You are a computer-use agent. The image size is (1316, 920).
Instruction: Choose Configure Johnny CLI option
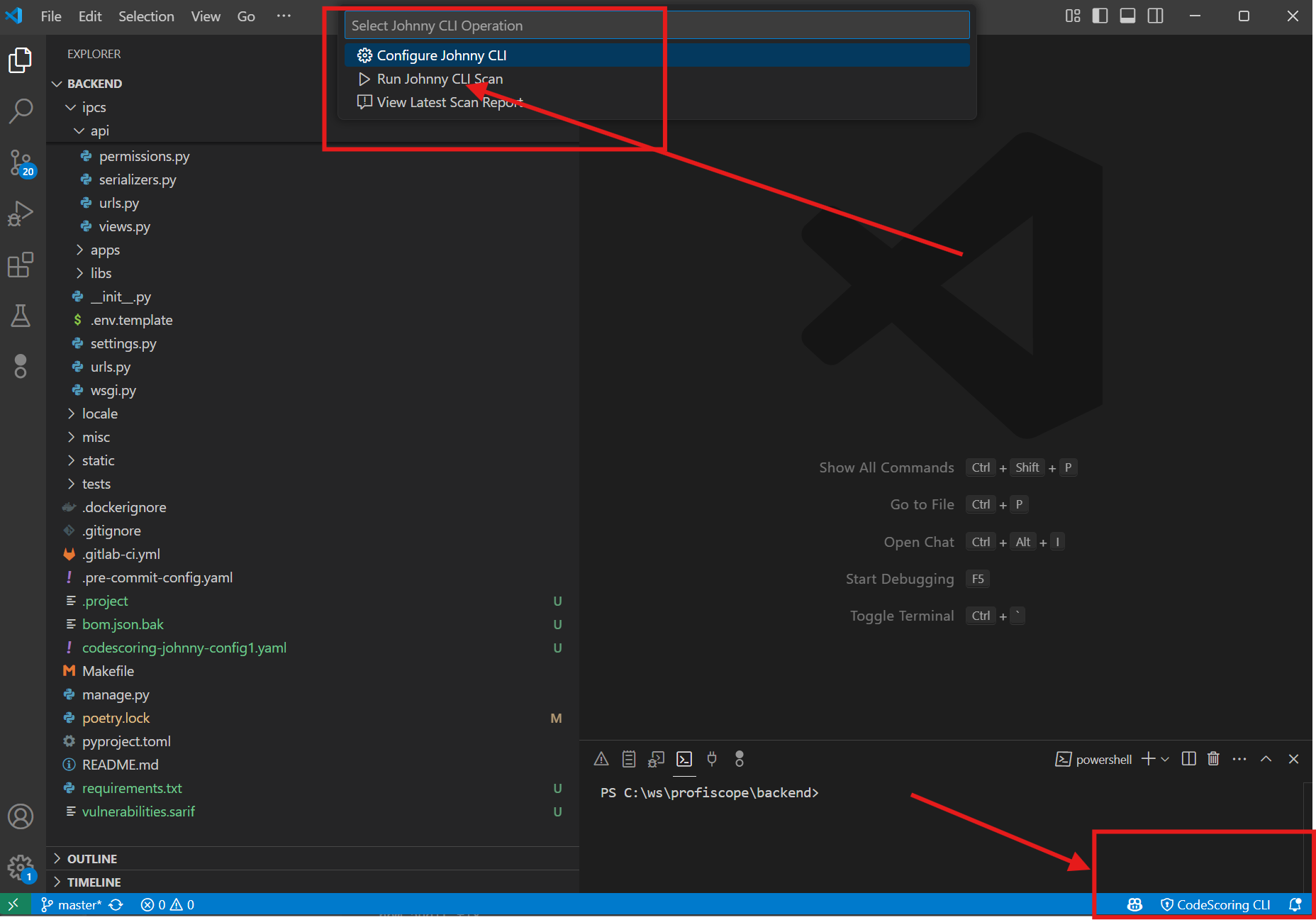tap(657, 55)
